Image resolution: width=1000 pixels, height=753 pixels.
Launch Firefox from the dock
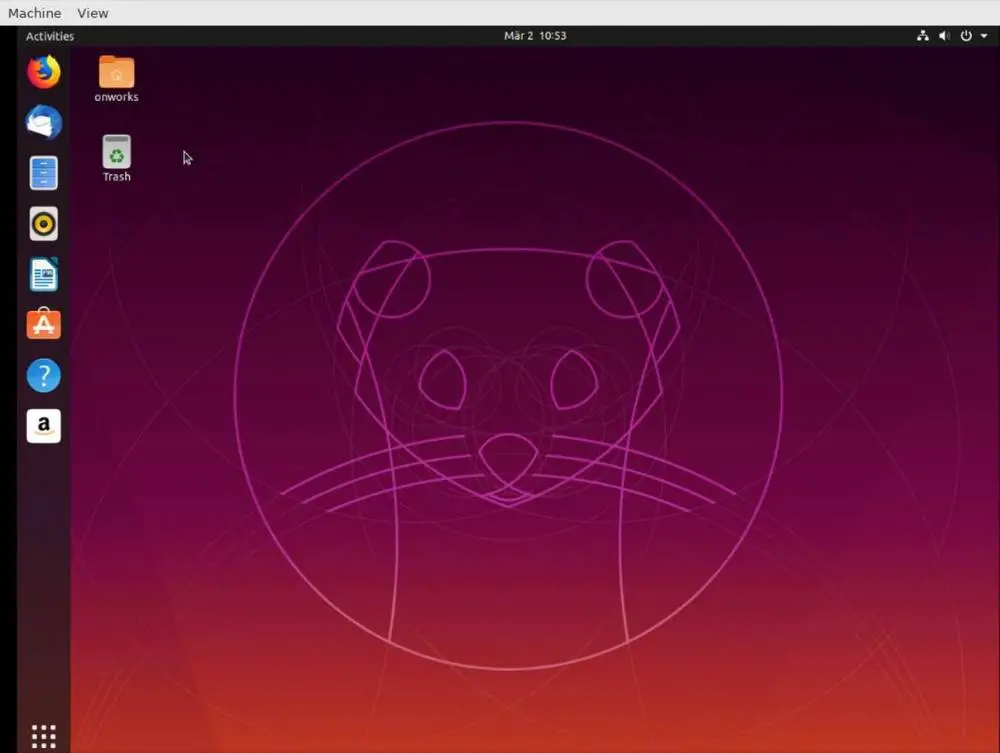[x=43, y=71]
